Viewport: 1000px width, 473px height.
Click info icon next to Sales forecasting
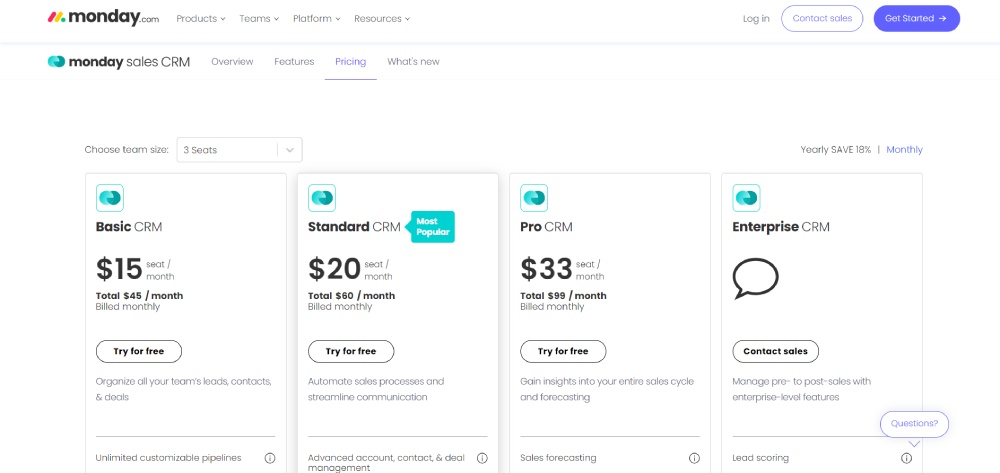694,458
